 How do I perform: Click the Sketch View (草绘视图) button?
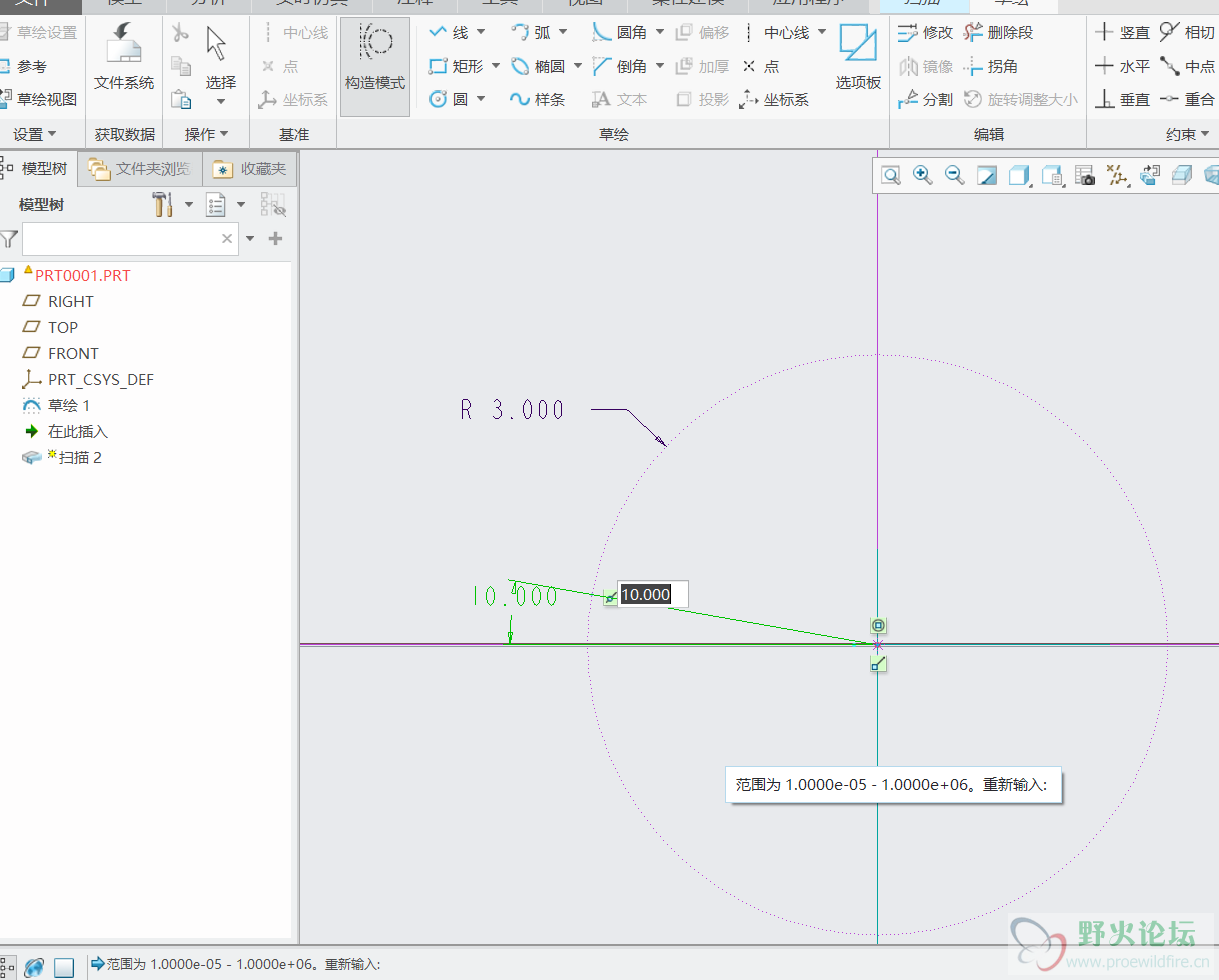(39, 99)
